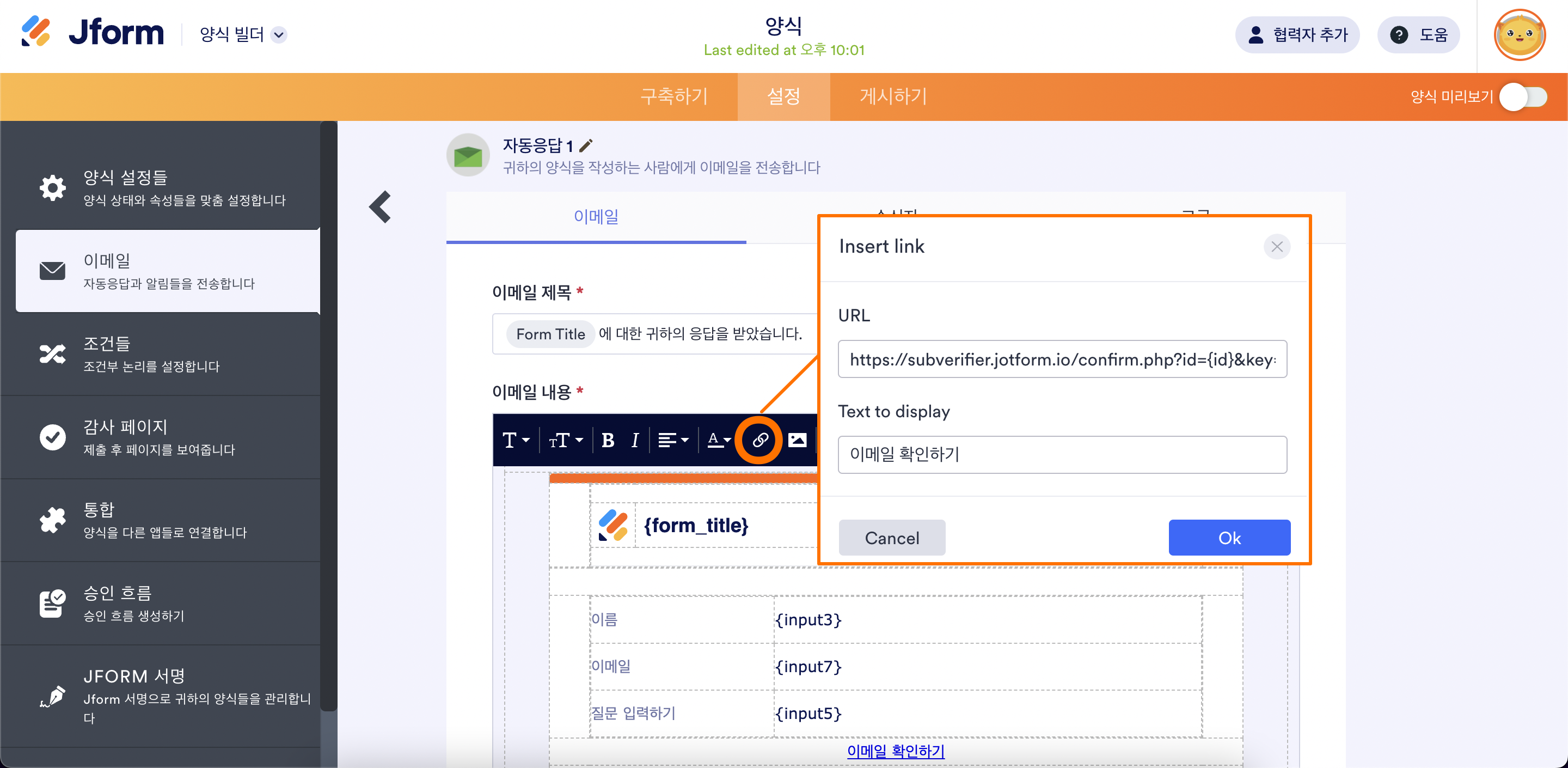Click the back arrow left of autoresponder panel
The width and height of the screenshot is (1568, 768).
[x=381, y=207]
